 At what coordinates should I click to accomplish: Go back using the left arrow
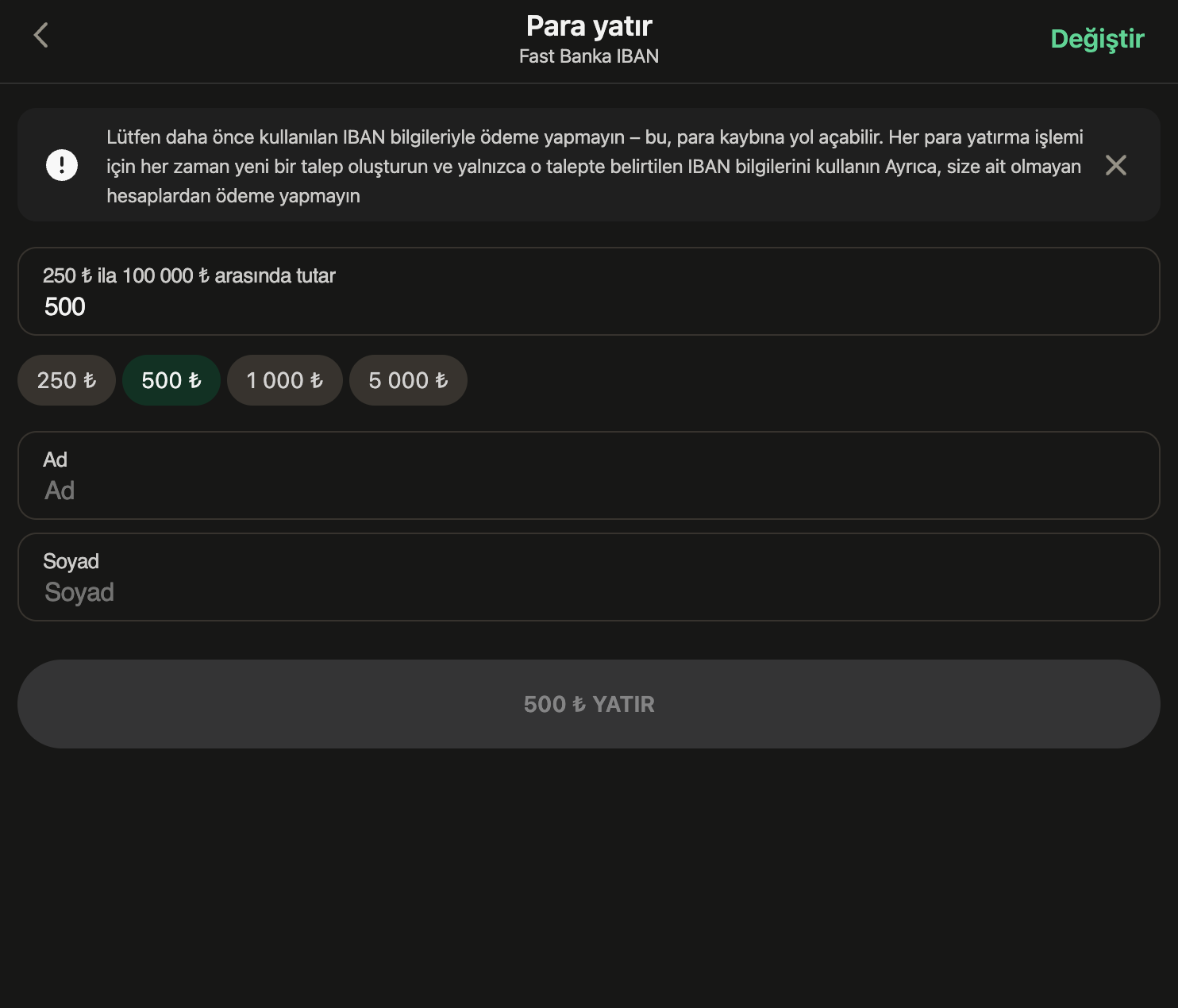[41, 36]
